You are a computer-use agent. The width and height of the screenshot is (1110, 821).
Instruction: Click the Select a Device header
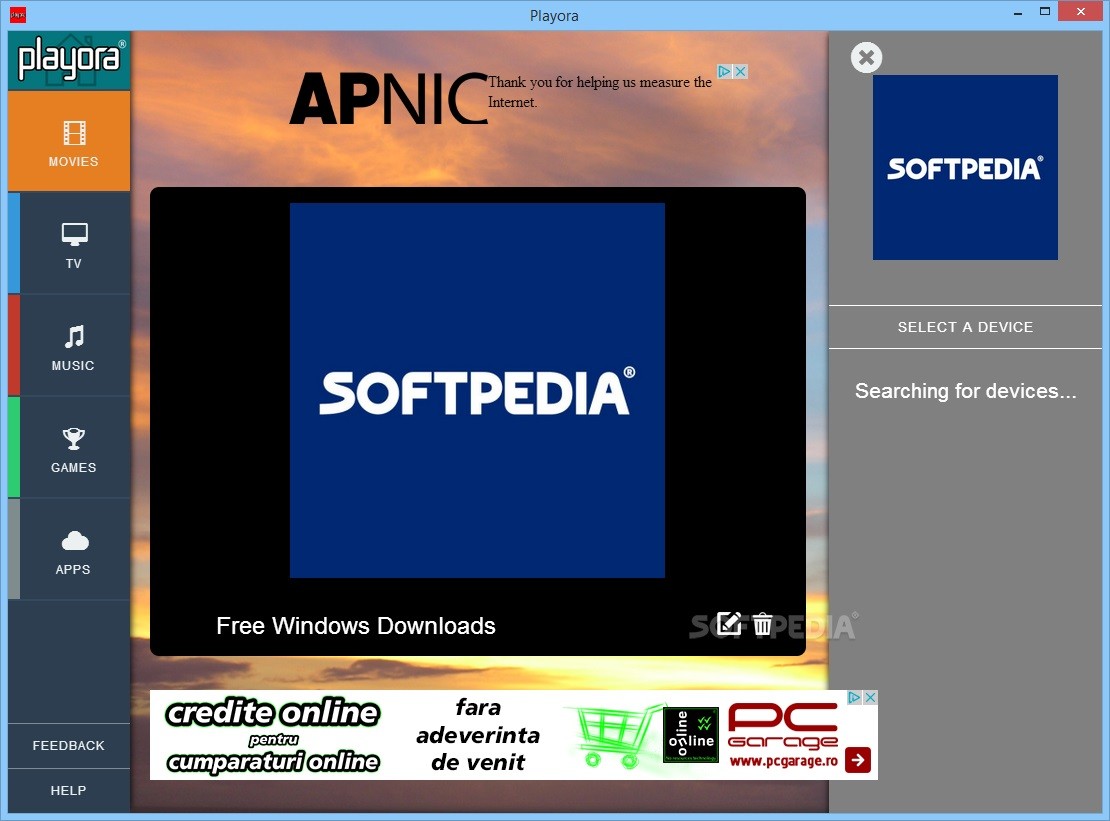(965, 327)
